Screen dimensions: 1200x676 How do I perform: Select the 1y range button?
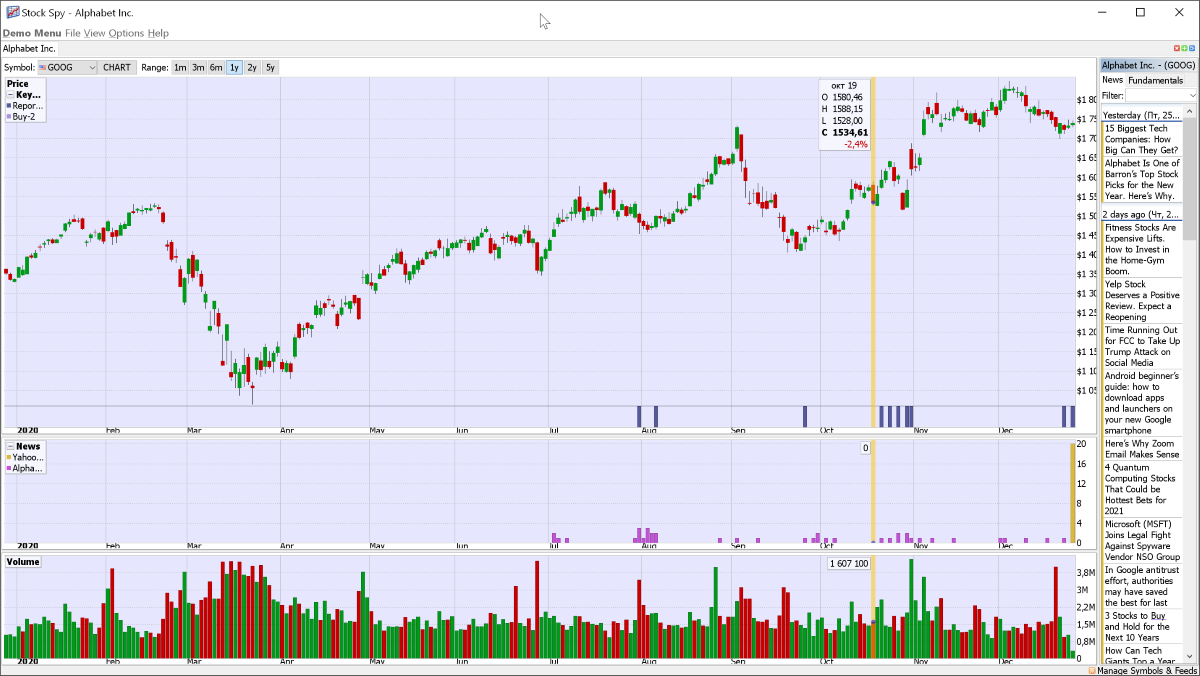[x=234, y=67]
